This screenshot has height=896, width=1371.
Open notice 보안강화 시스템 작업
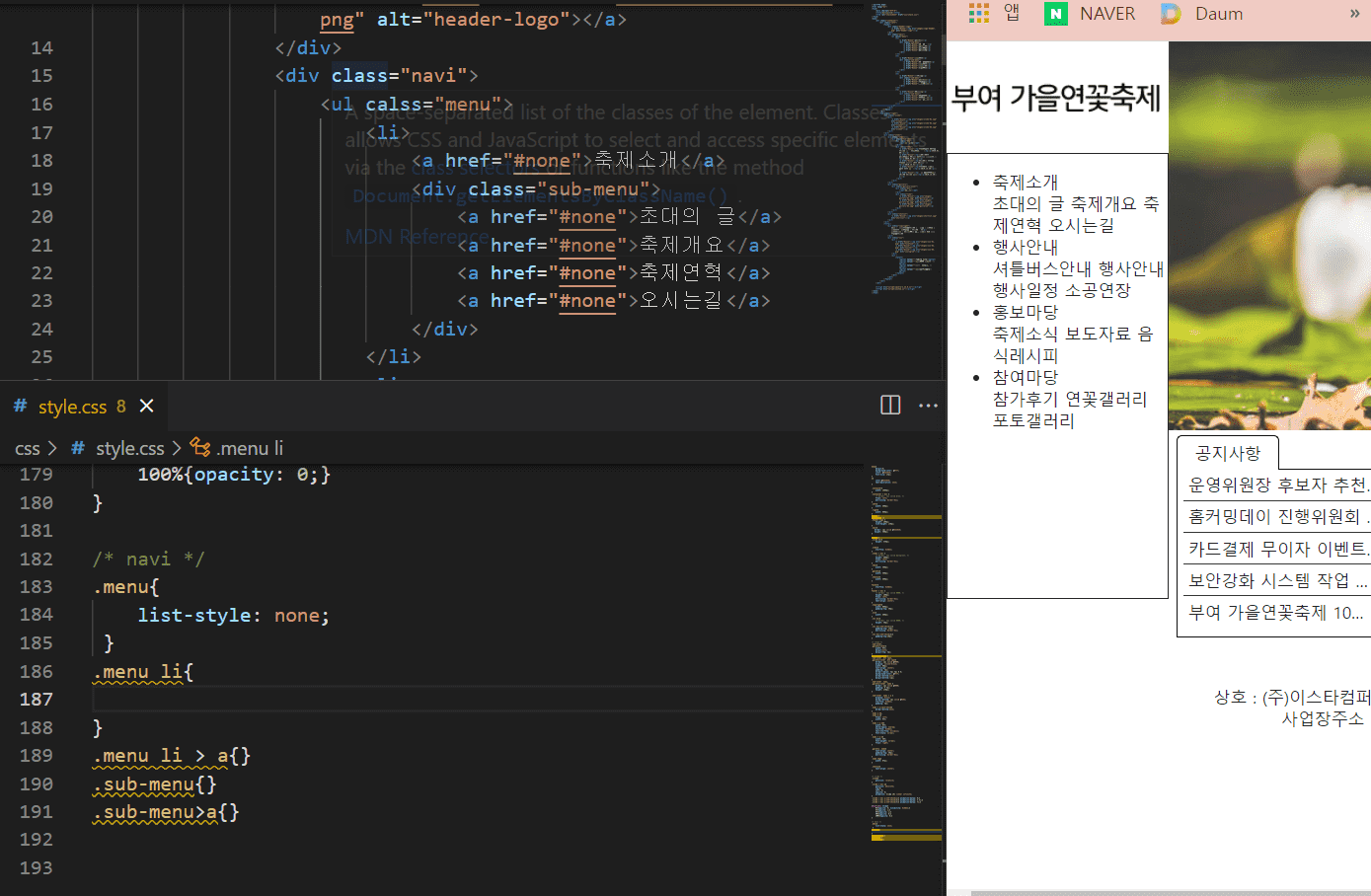(1278, 581)
